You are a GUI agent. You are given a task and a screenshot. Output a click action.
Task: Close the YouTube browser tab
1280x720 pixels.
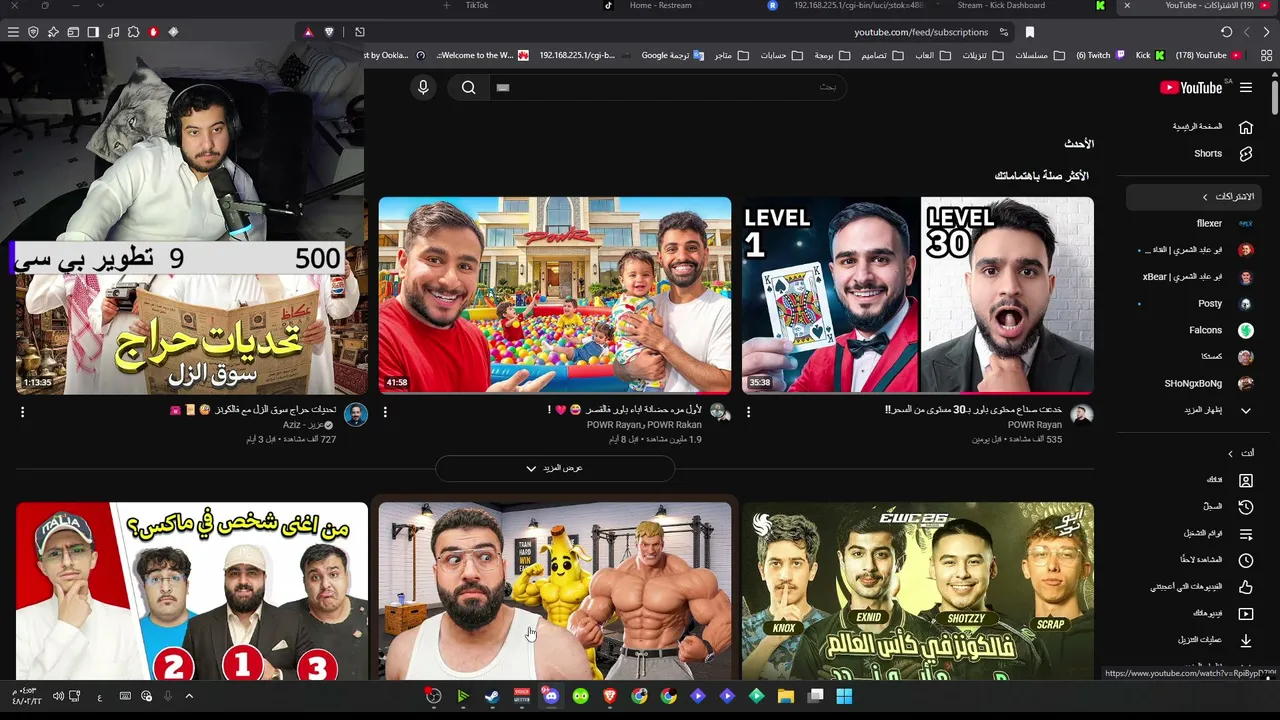[x=1127, y=6]
